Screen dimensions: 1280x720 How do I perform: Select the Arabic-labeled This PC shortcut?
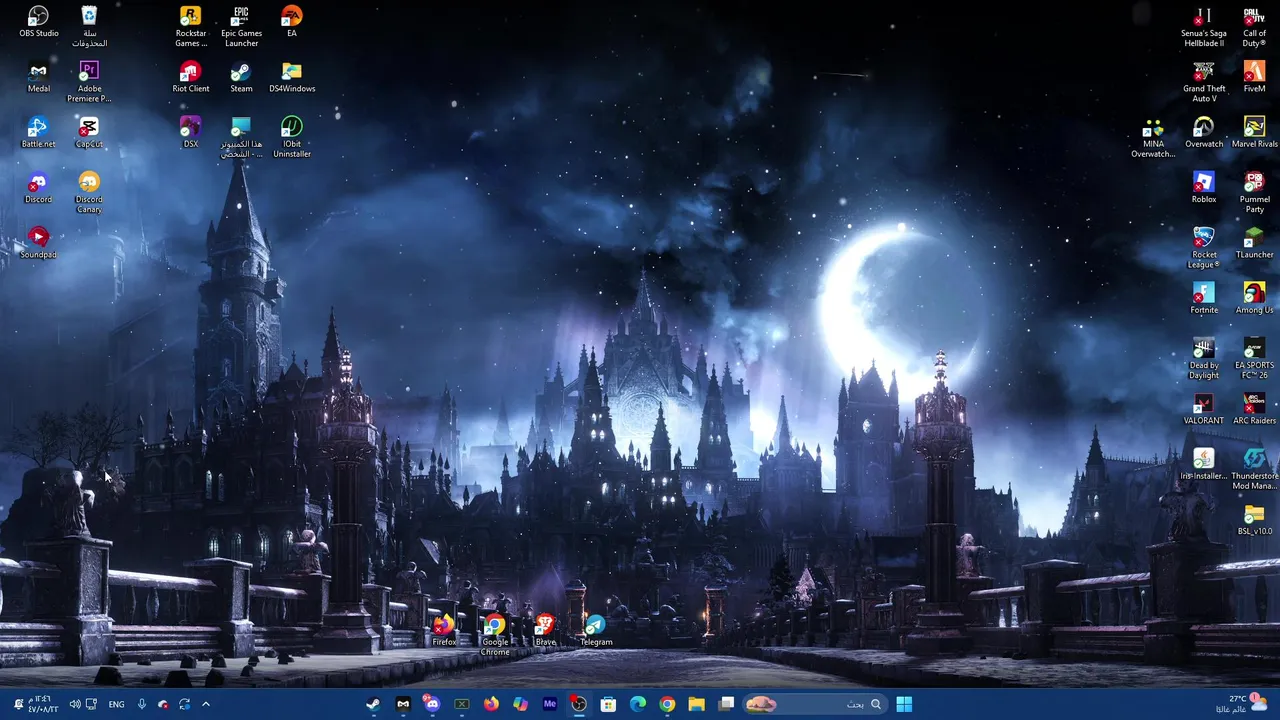click(x=241, y=137)
